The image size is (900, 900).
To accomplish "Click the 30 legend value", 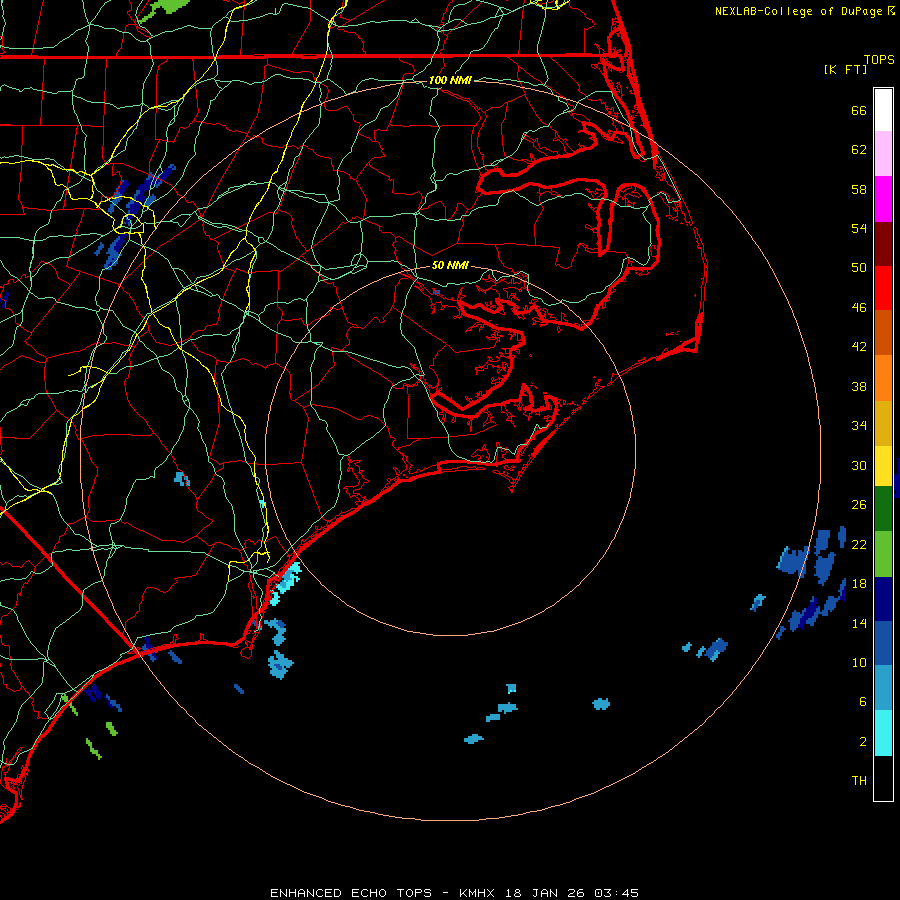I will tap(859, 465).
